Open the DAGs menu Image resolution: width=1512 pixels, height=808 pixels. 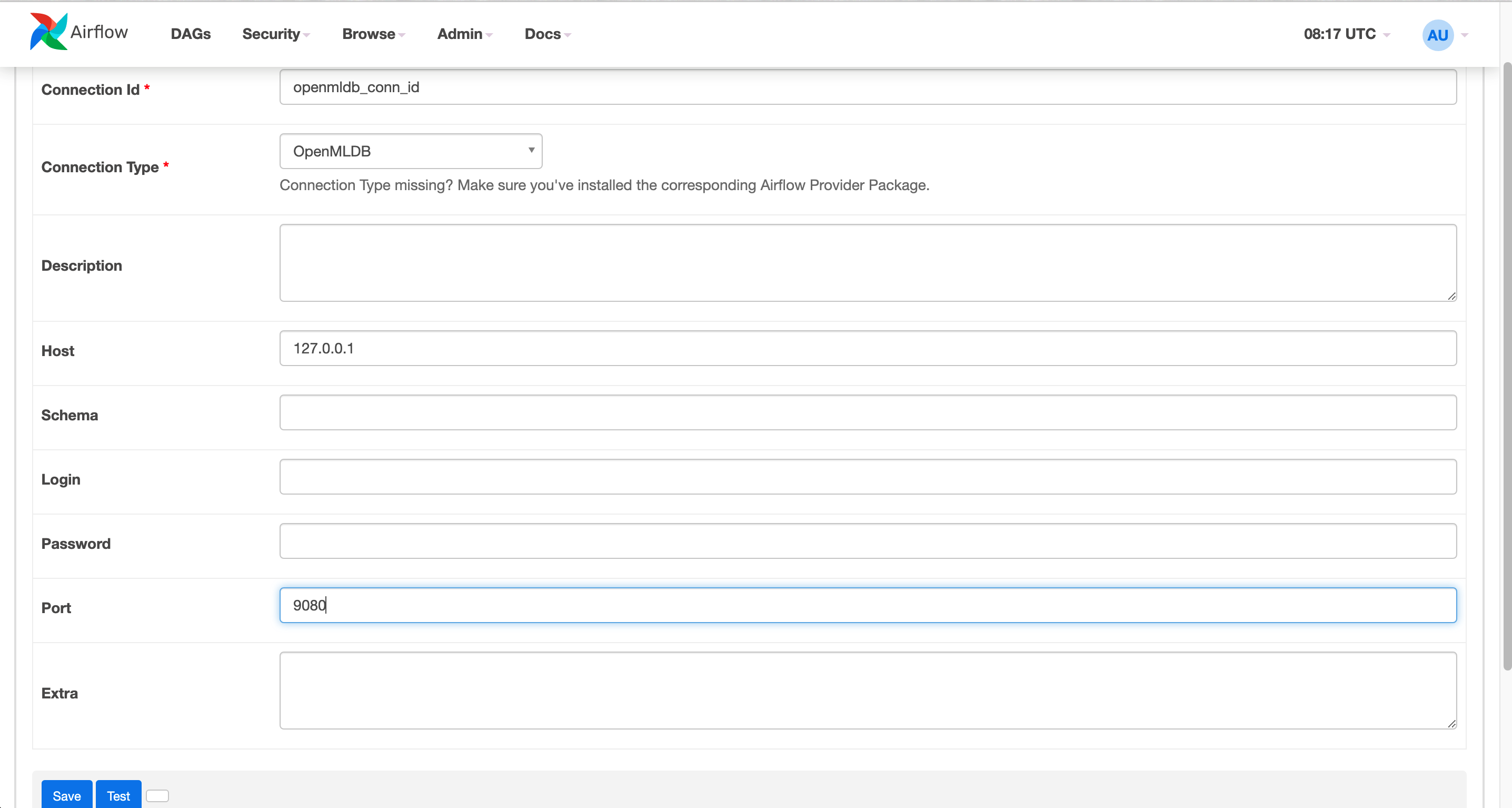(190, 34)
